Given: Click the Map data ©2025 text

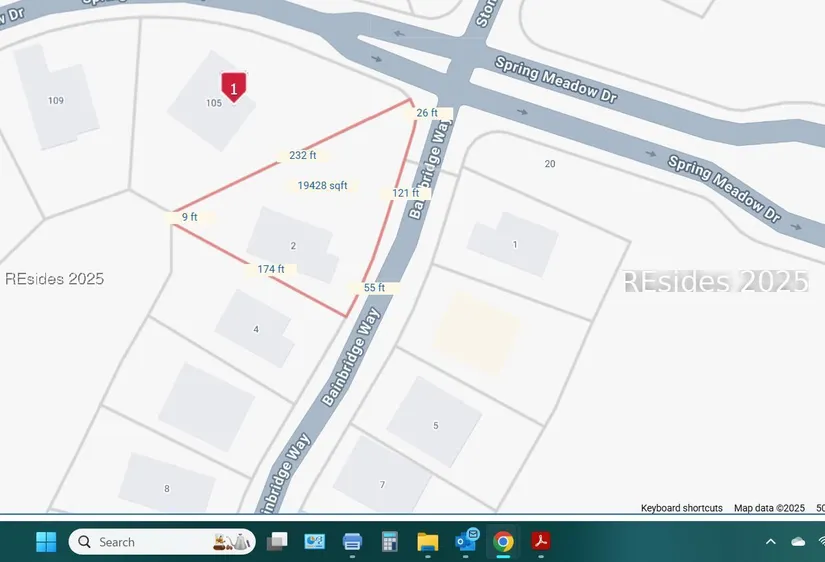Looking at the screenshot, I should [x=769, y=508].
